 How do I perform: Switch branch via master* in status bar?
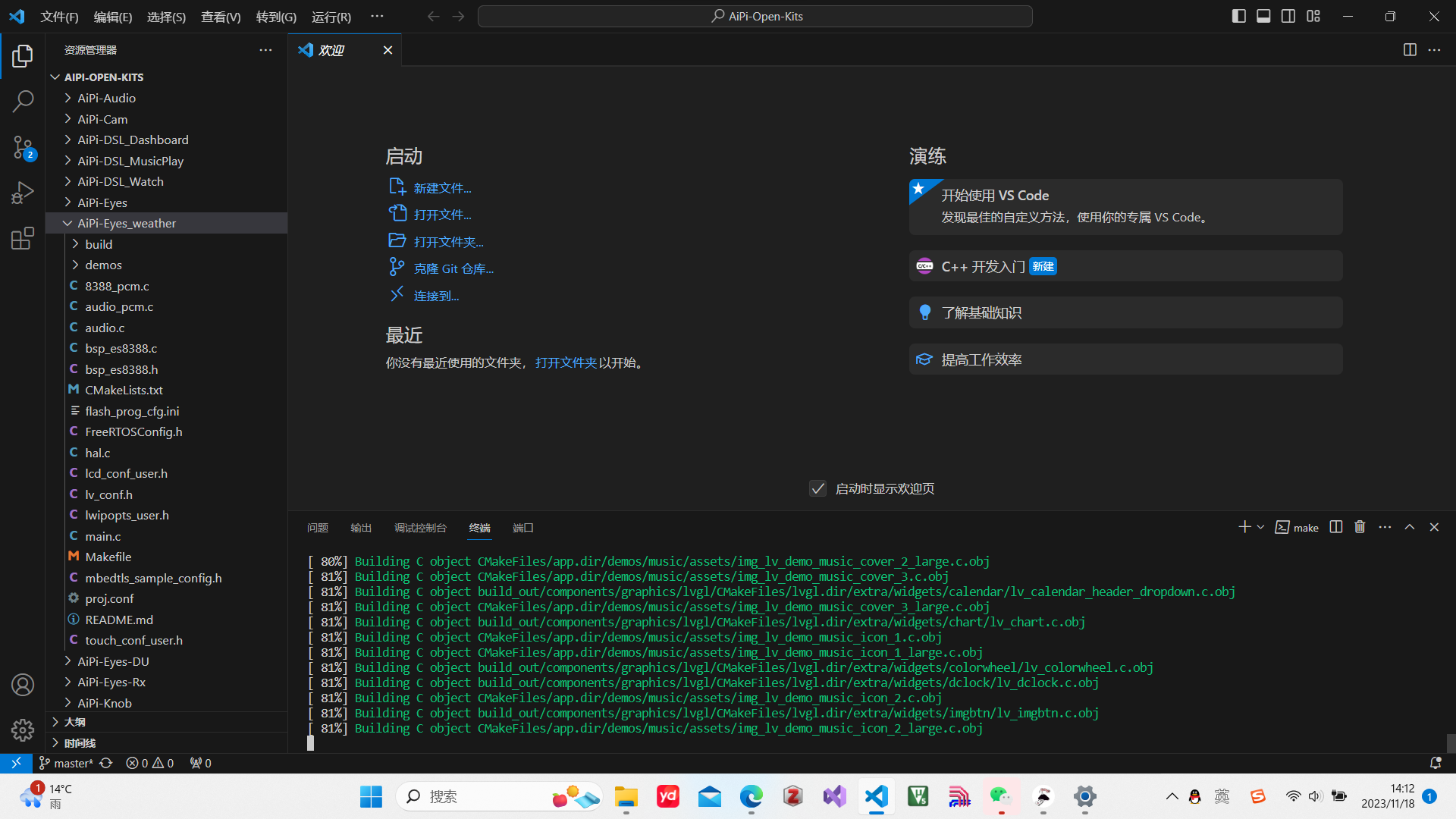click(x=66, y=763)
